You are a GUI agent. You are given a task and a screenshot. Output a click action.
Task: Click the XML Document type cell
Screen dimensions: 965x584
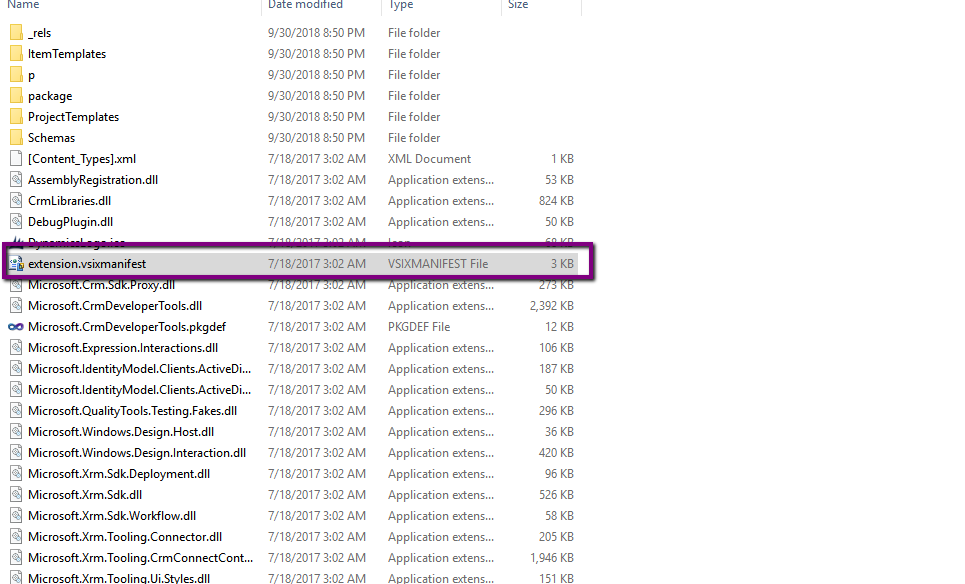(x=430, y=159)
